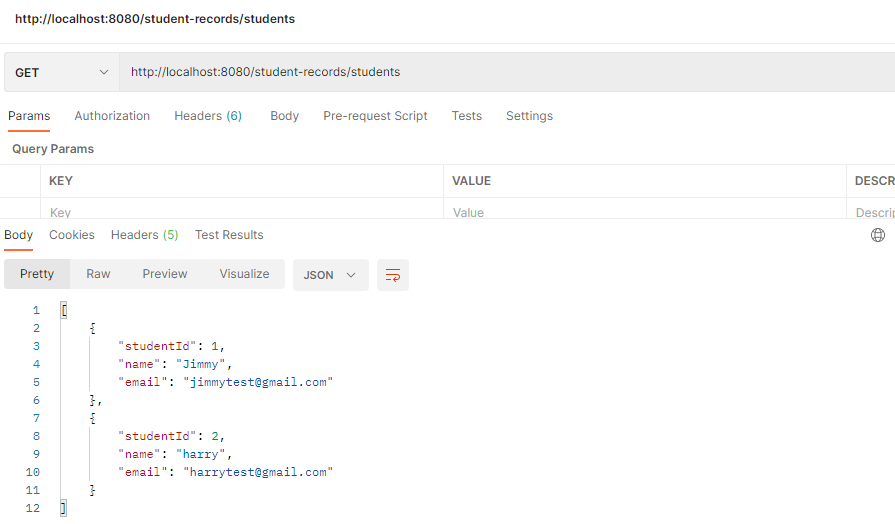Screen dimensions: 895x524
Task: Click the "studentId": 1 line
Action: [x=171, y=346]
